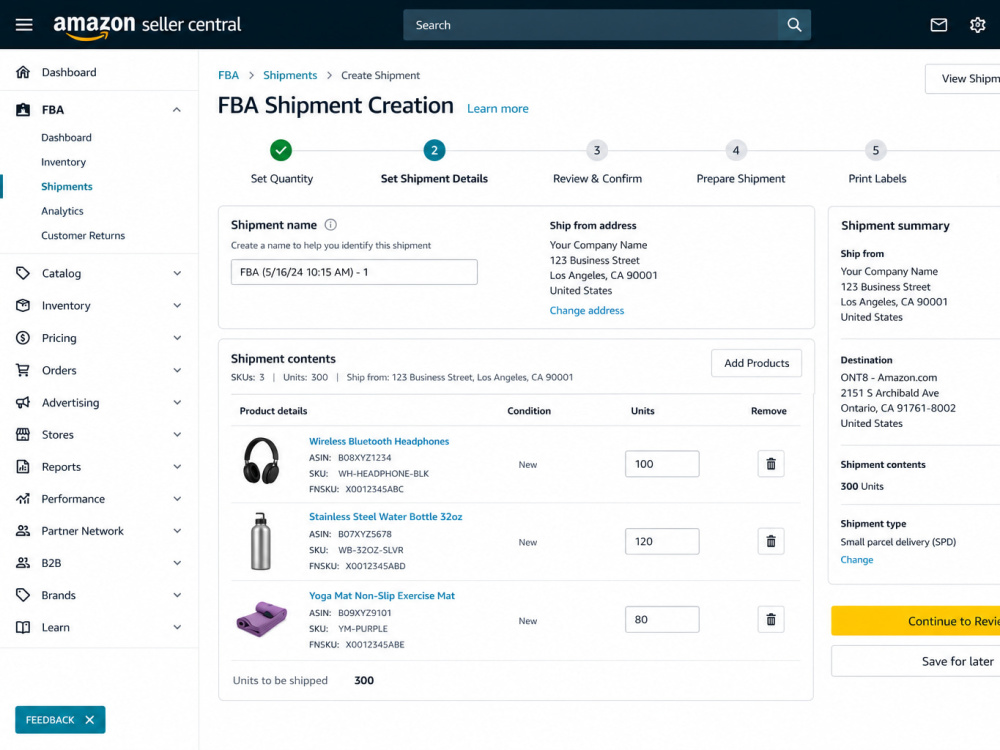Expand the Stores sidebar section

point(177,434)
